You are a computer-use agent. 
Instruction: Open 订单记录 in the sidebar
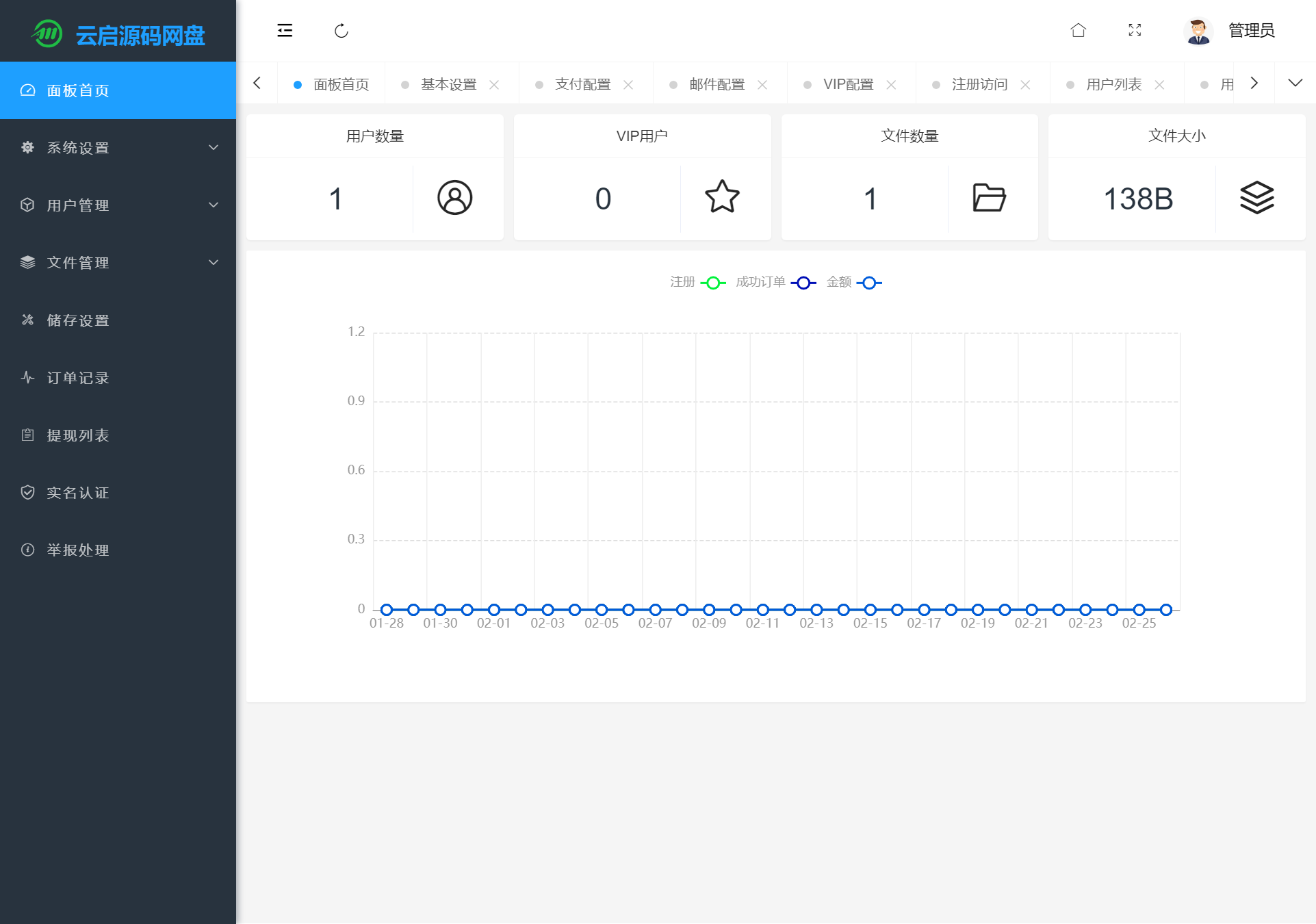click(78, 378)
